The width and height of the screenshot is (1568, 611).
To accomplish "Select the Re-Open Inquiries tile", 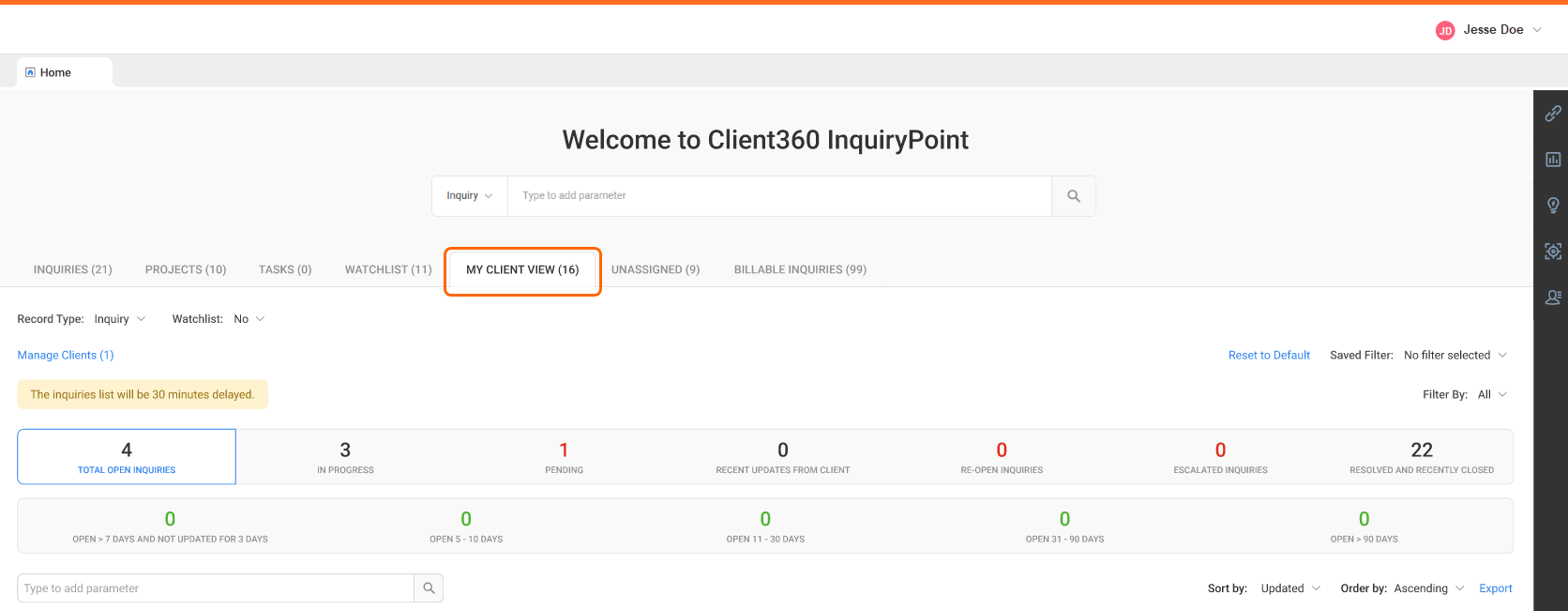I will click(x=1002, y=457).
